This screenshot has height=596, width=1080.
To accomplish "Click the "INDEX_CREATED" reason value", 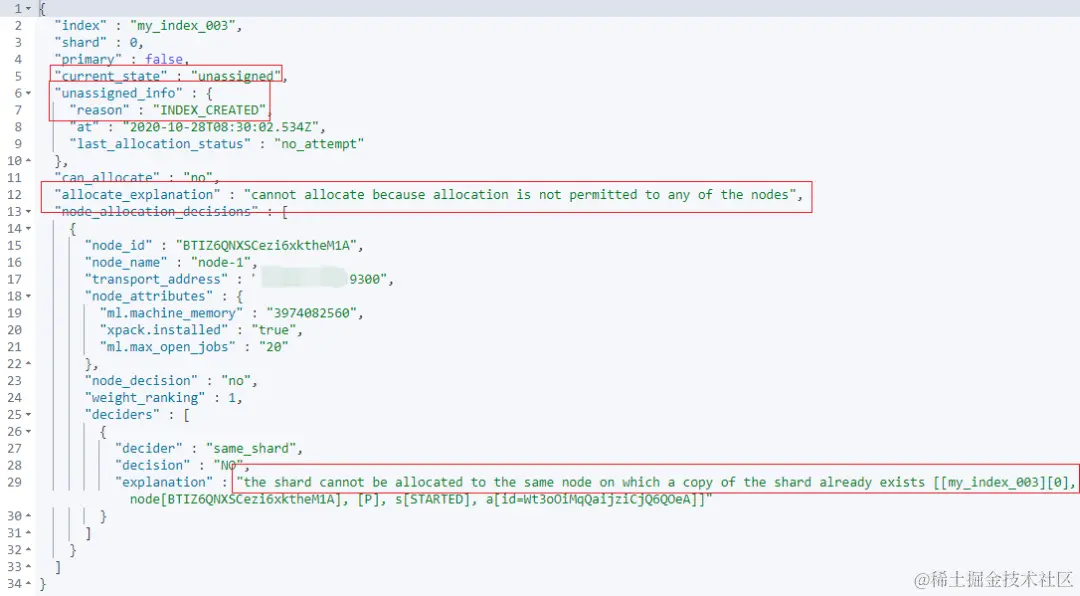I will [x=209, y=110].
